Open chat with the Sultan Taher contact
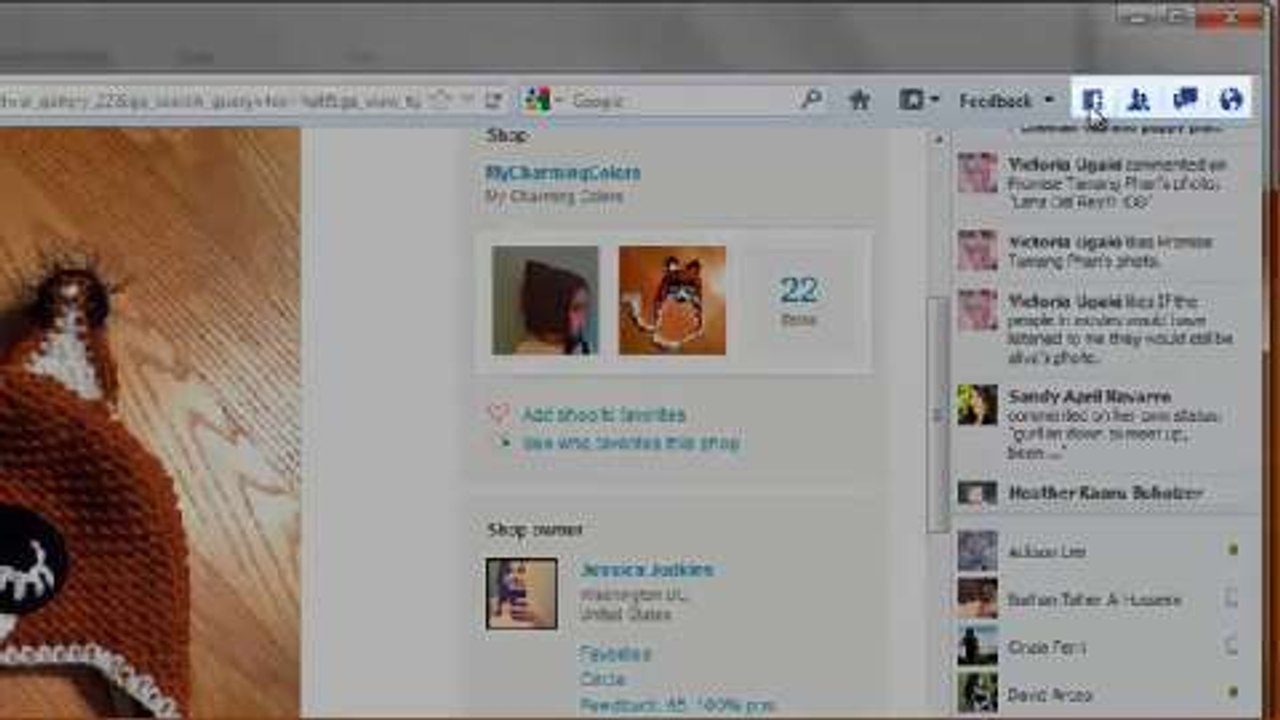This screenshot has height=720, width=1280. click(x=1104, y=599)
